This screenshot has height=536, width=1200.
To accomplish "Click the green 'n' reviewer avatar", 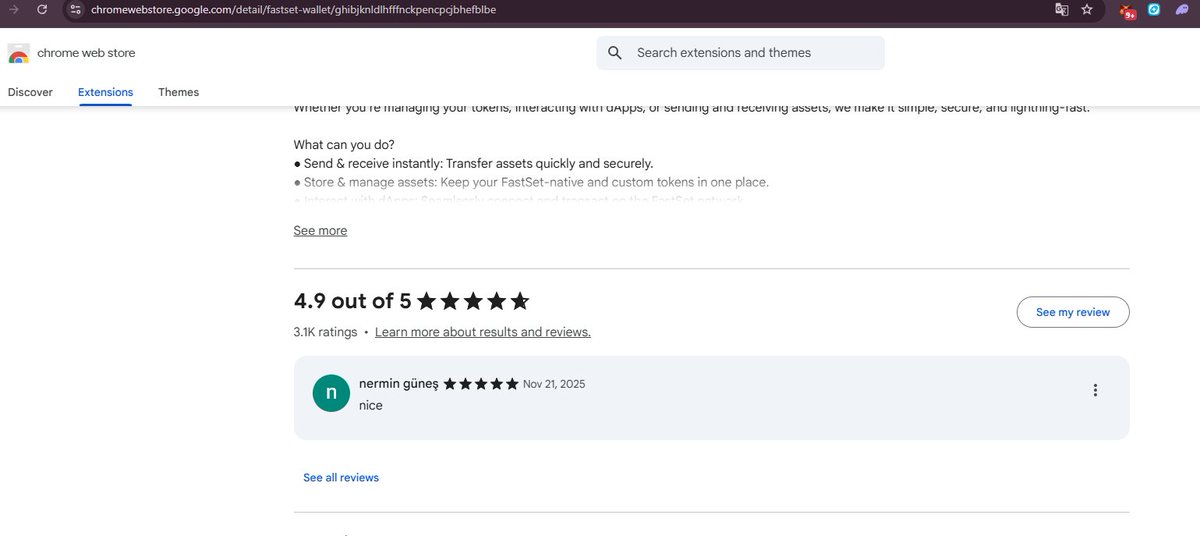I will tap(331, 393).
